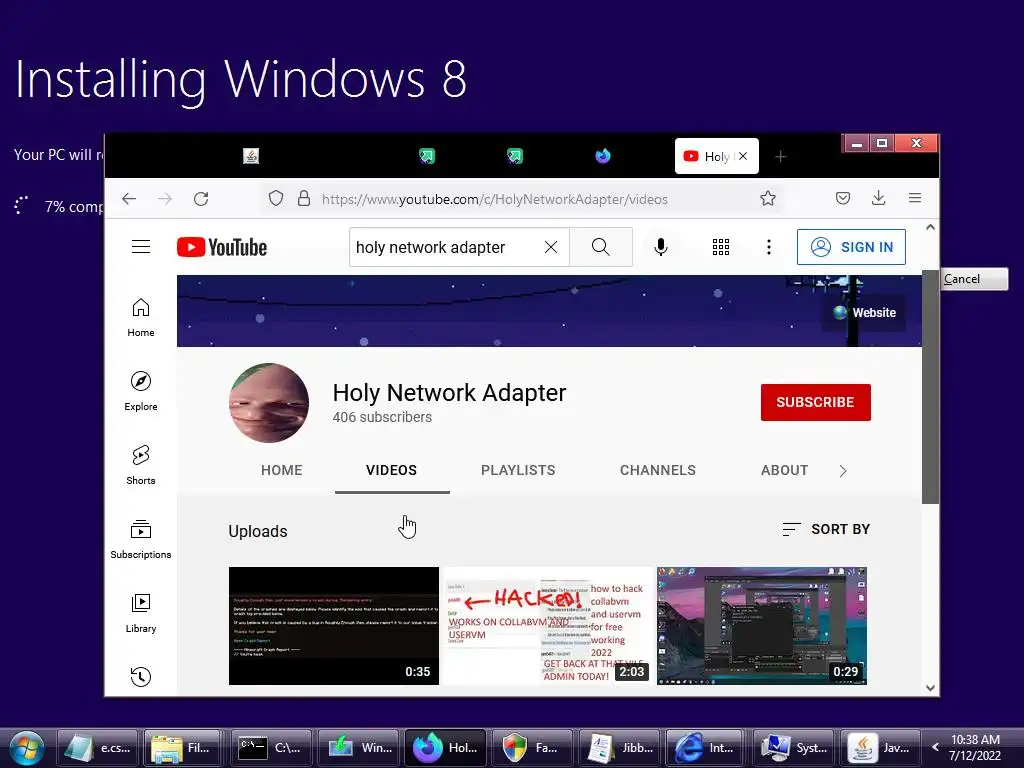Viewport: 1024px width, 768px height.
Task: Cancel the Windows 8 installer
Action: (974, 279)
